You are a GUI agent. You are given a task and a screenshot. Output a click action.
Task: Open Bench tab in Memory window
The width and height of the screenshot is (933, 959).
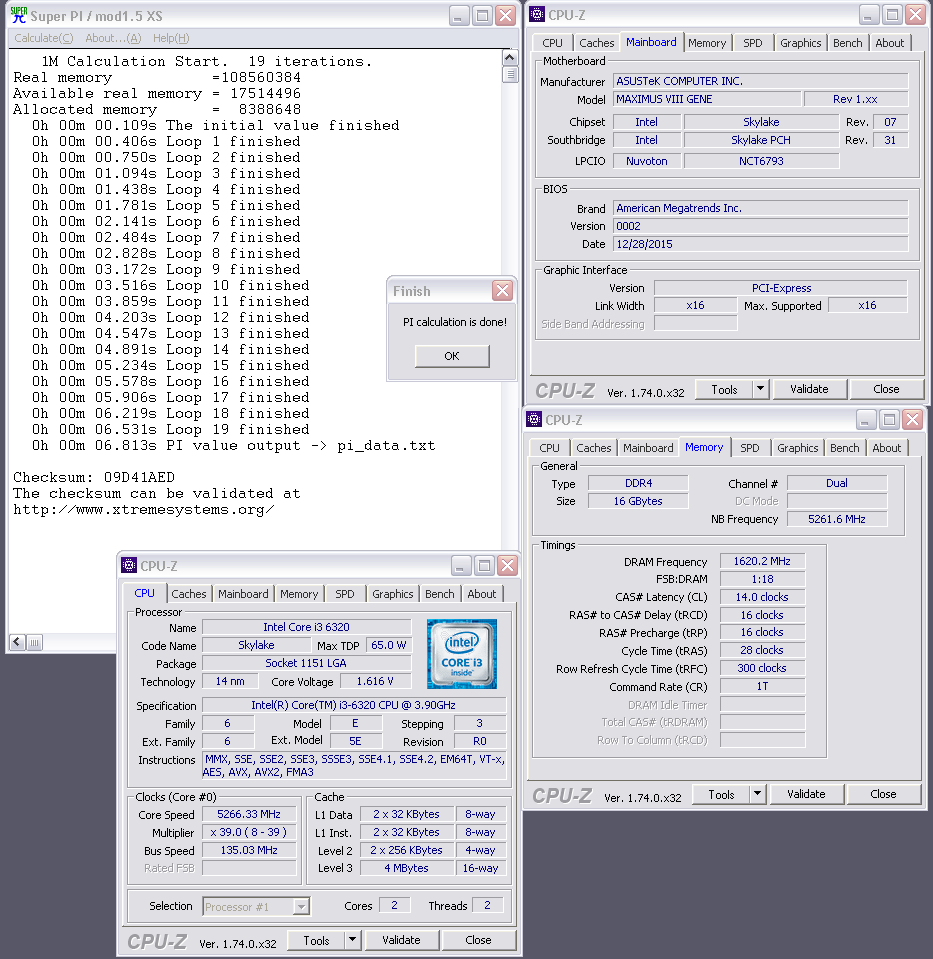844,448
